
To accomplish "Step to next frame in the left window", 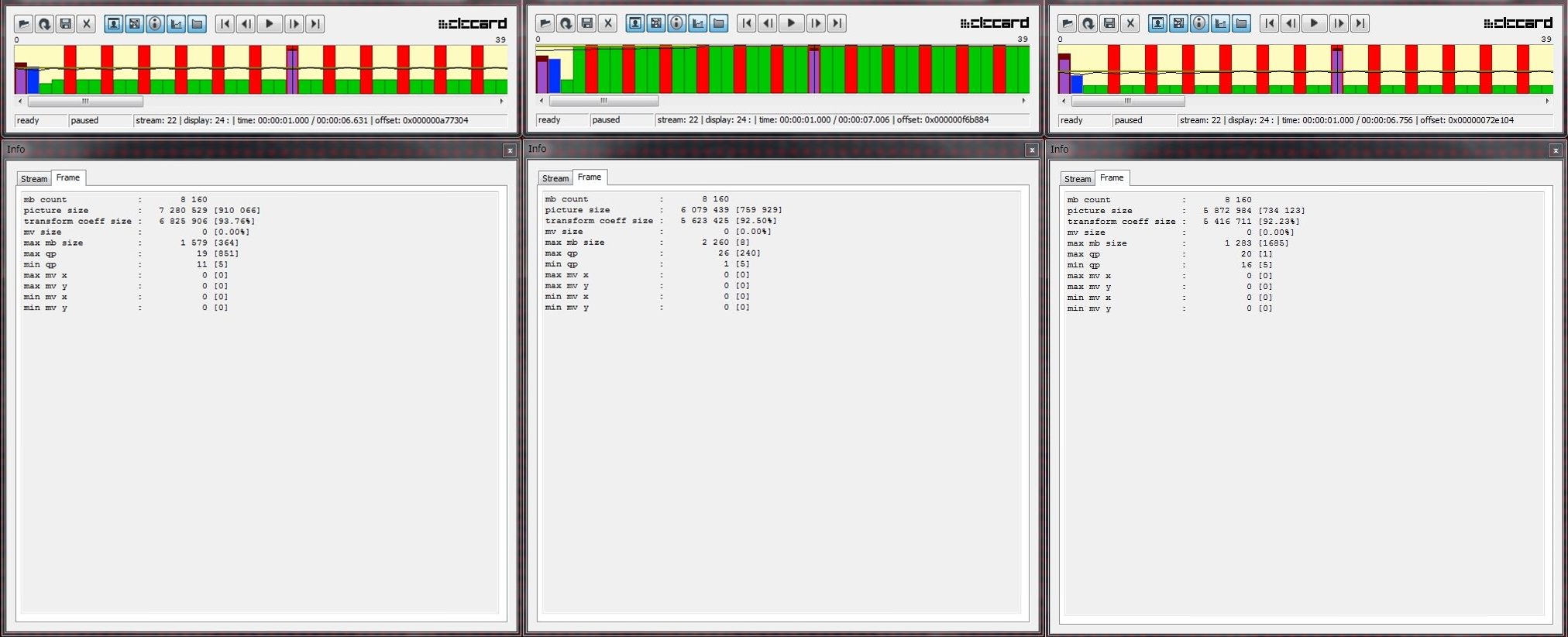I will coord(294,24).
